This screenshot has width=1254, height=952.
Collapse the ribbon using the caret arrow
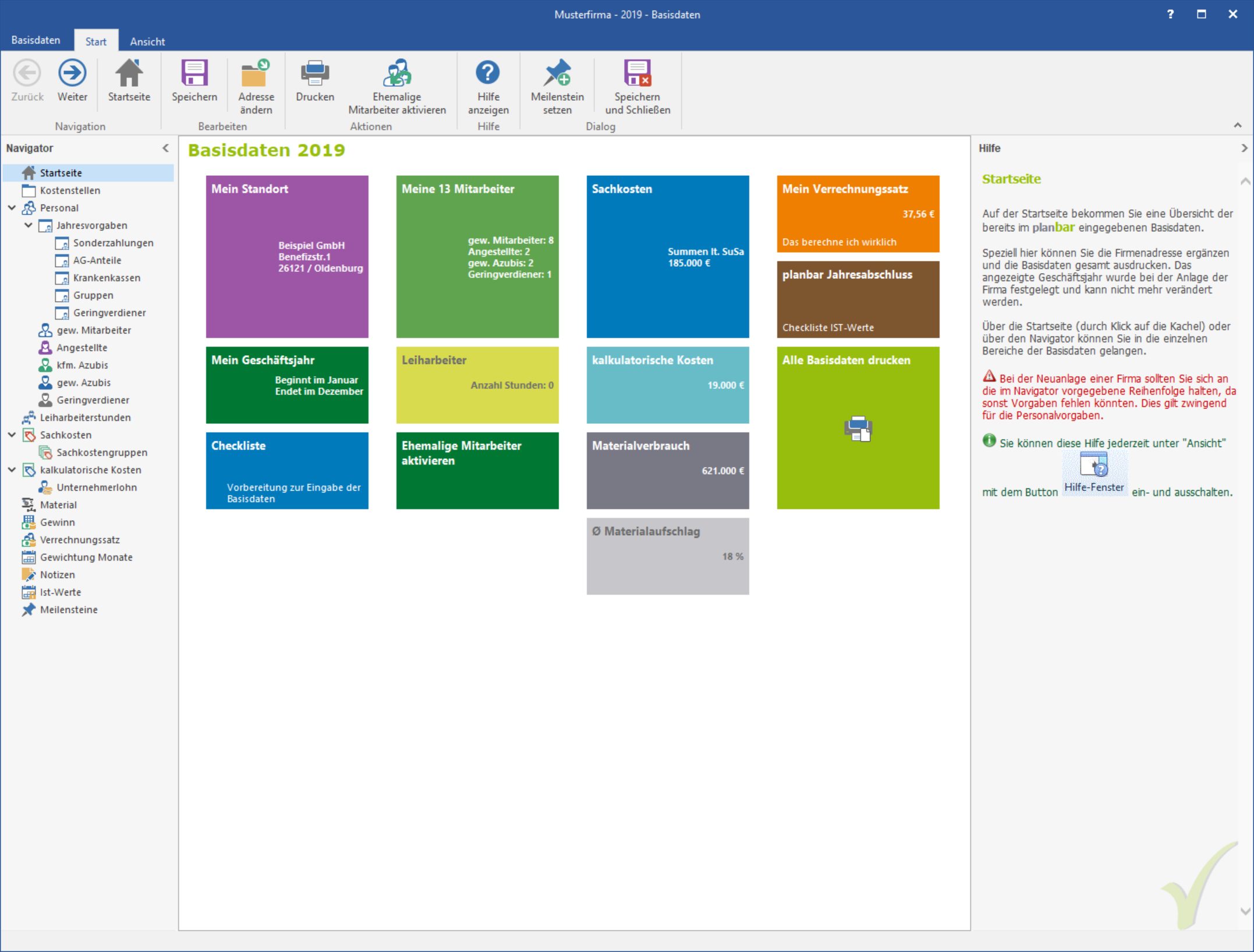(x=1238, y=125)
